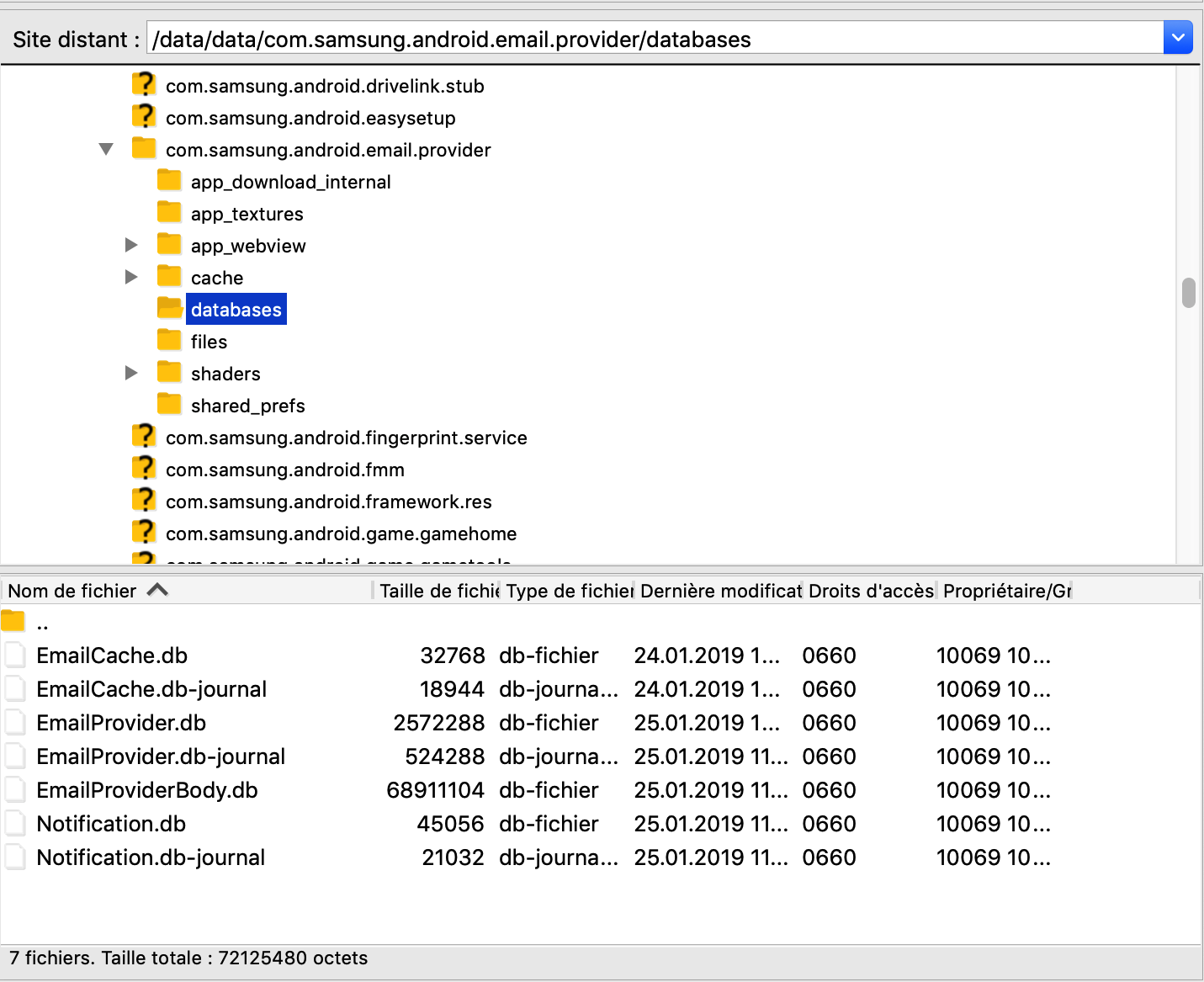Select the EmailProvider.db file name
This screenshot has width=1204, height=982.
(x=121, y=723)
